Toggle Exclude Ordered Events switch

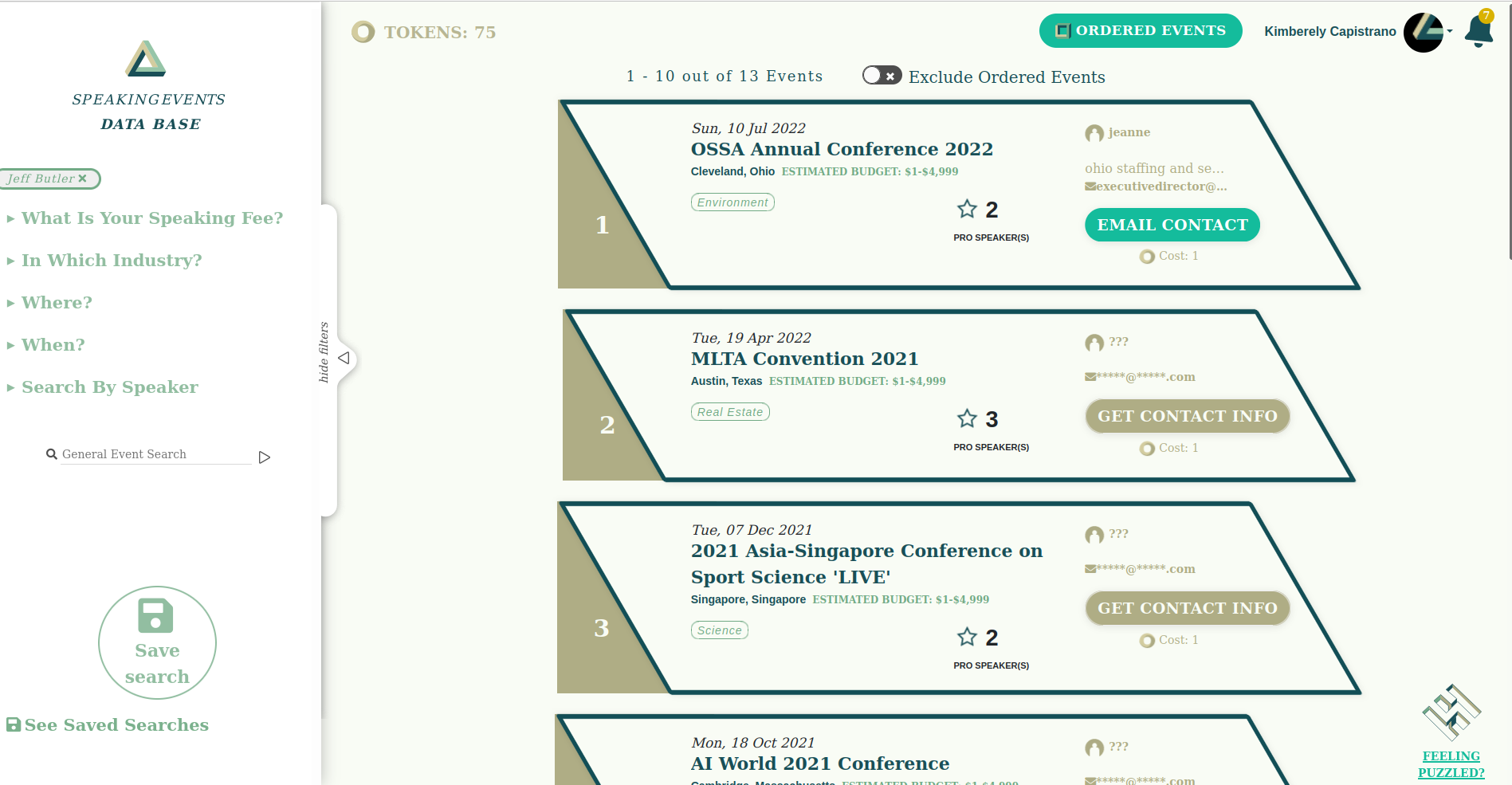(x=882, y=76)
